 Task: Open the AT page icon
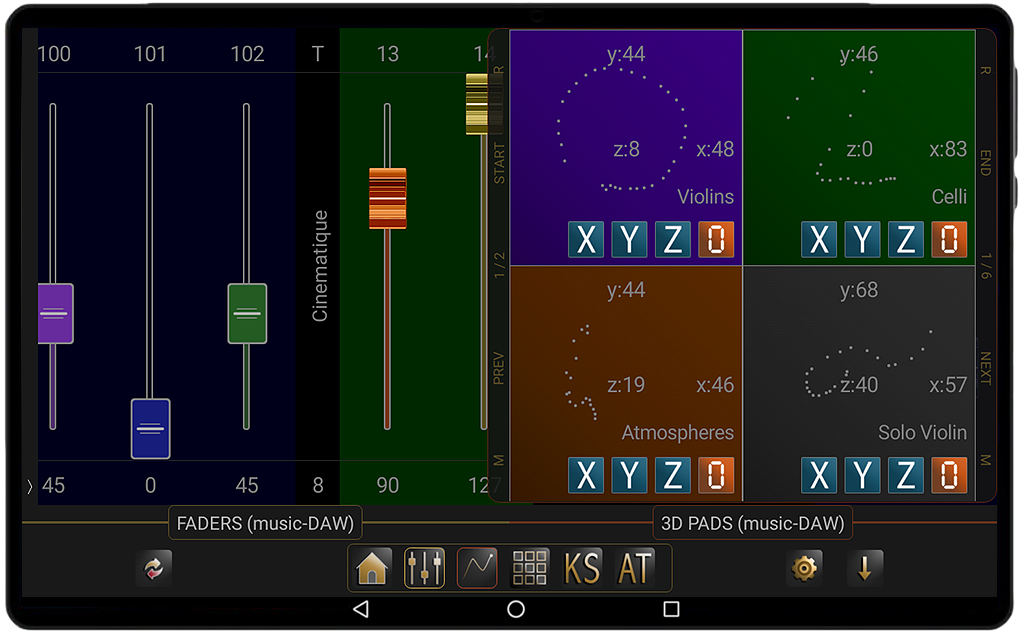point(635,569)
